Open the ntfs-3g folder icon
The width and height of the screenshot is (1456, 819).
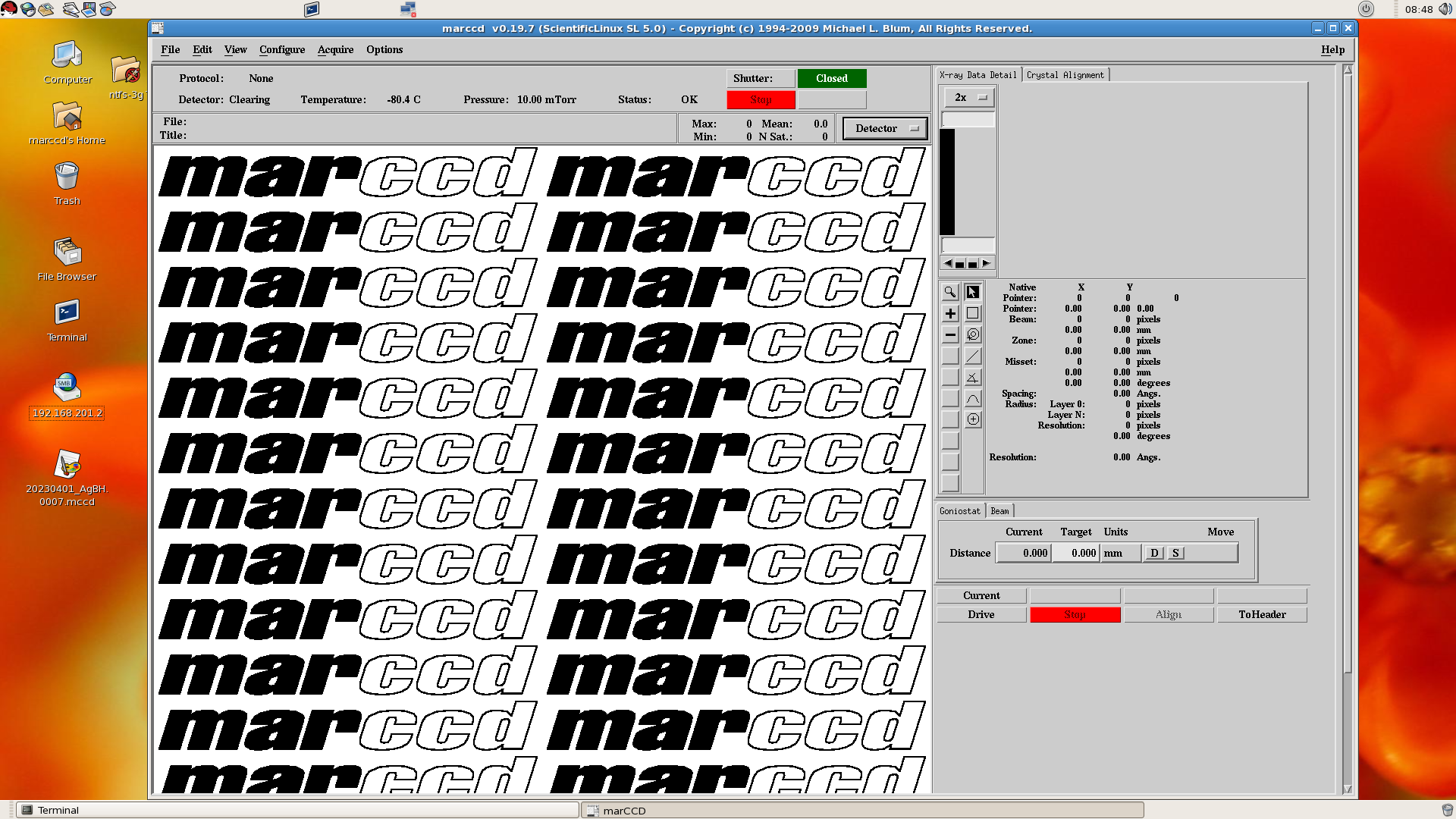click(x=126, y=77)
